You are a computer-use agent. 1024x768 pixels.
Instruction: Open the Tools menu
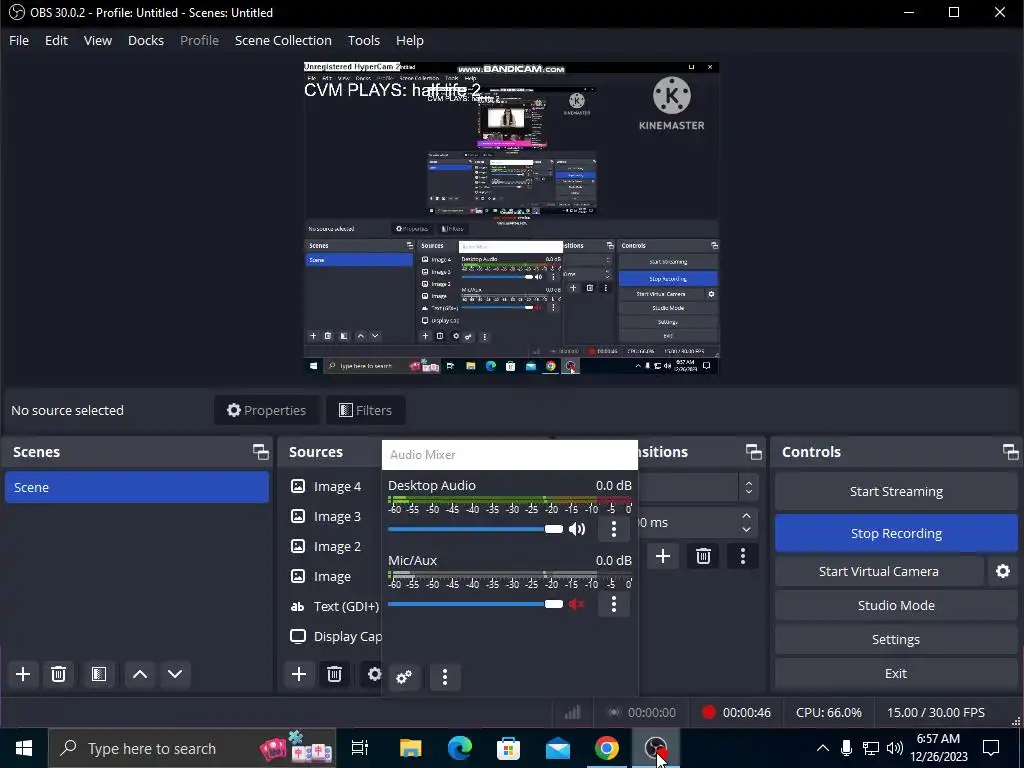click(x=364, y=40)
